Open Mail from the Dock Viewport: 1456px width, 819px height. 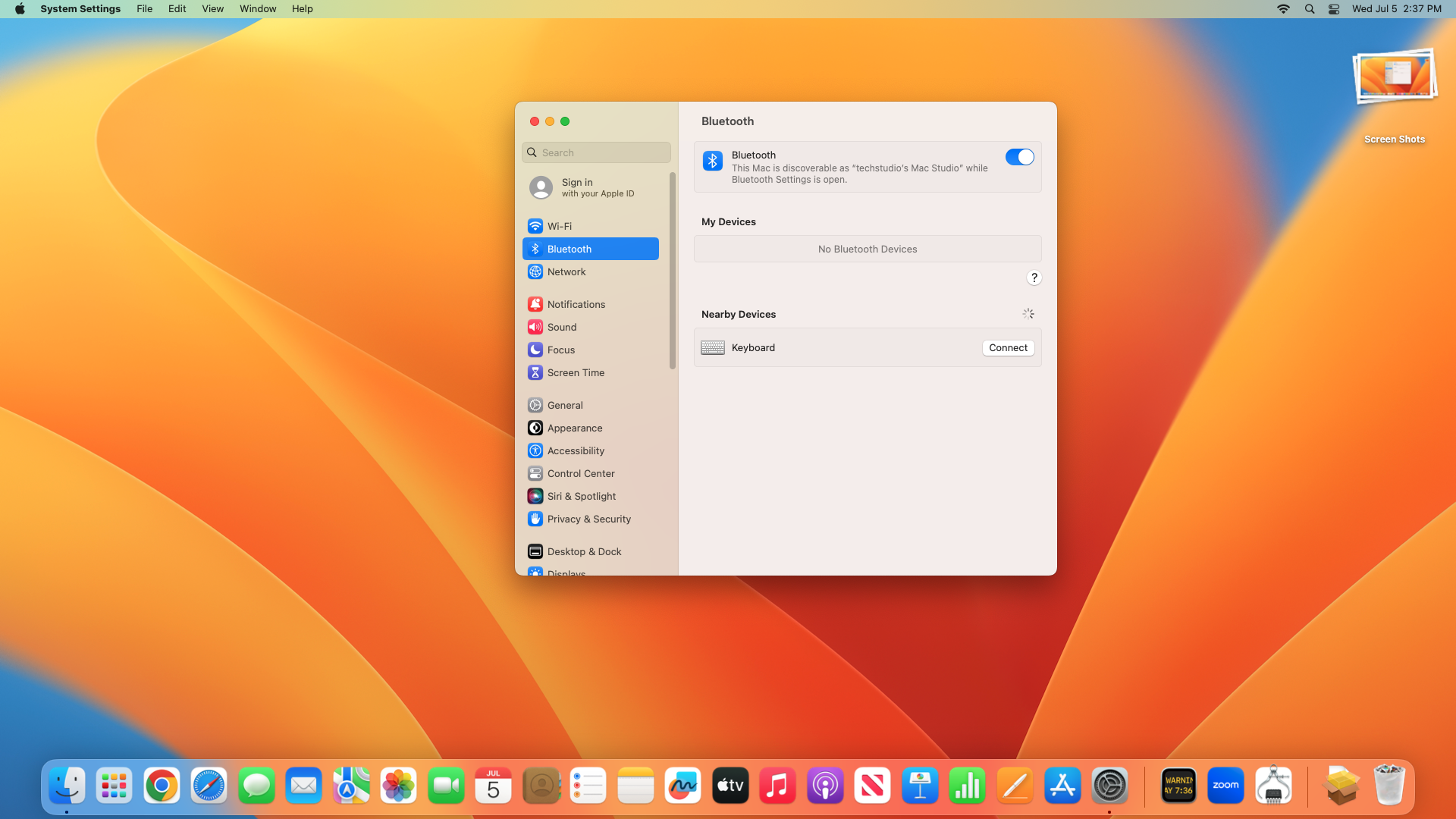click(x=303, y=786)
